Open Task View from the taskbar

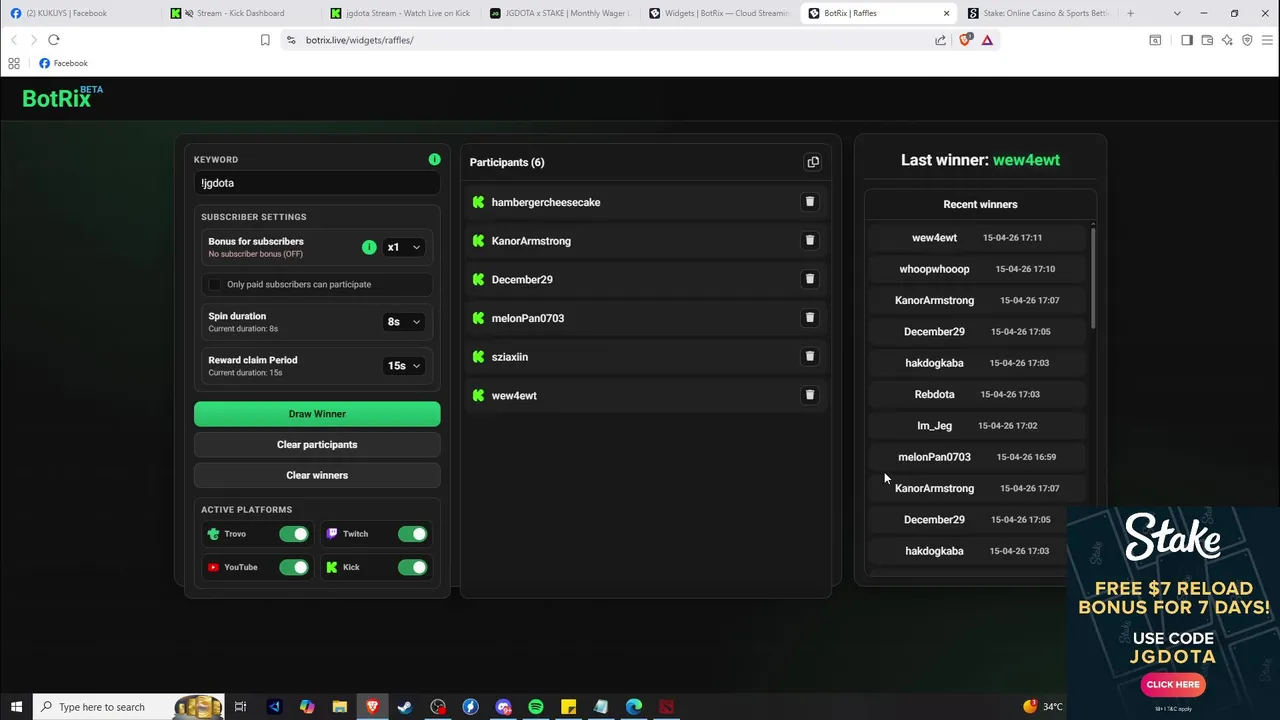(241, 707)
